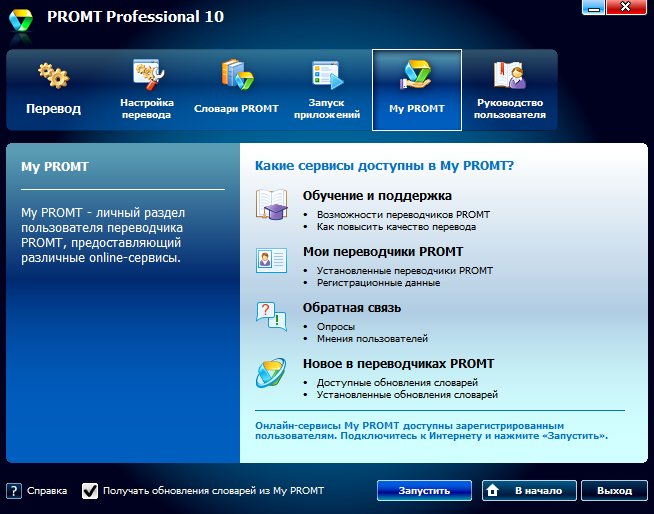Click the house icon on В начало
The width and height of the screenshot is (654, 514).
click(493, 491)
